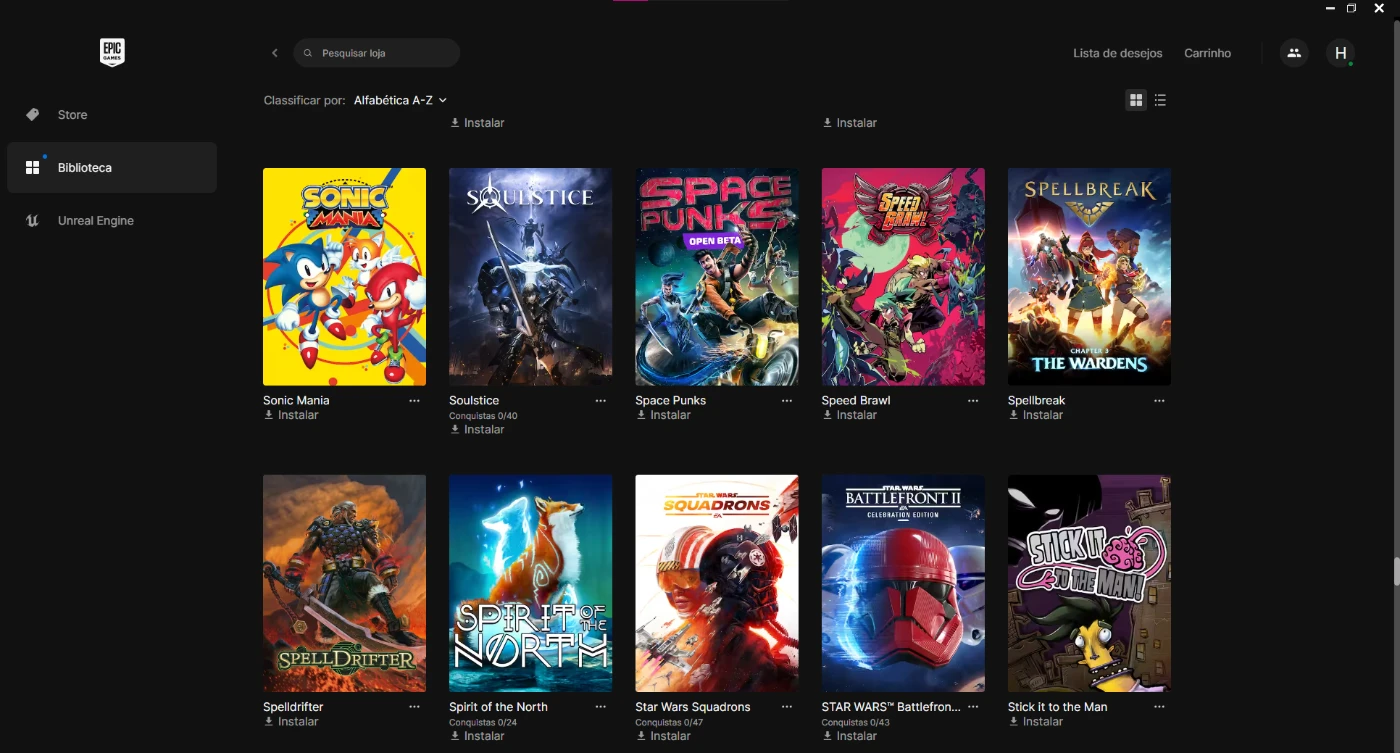Click the library scrollbar thumb
Viewport: 1400px width, 753px height.
[x=1395, y=571]
